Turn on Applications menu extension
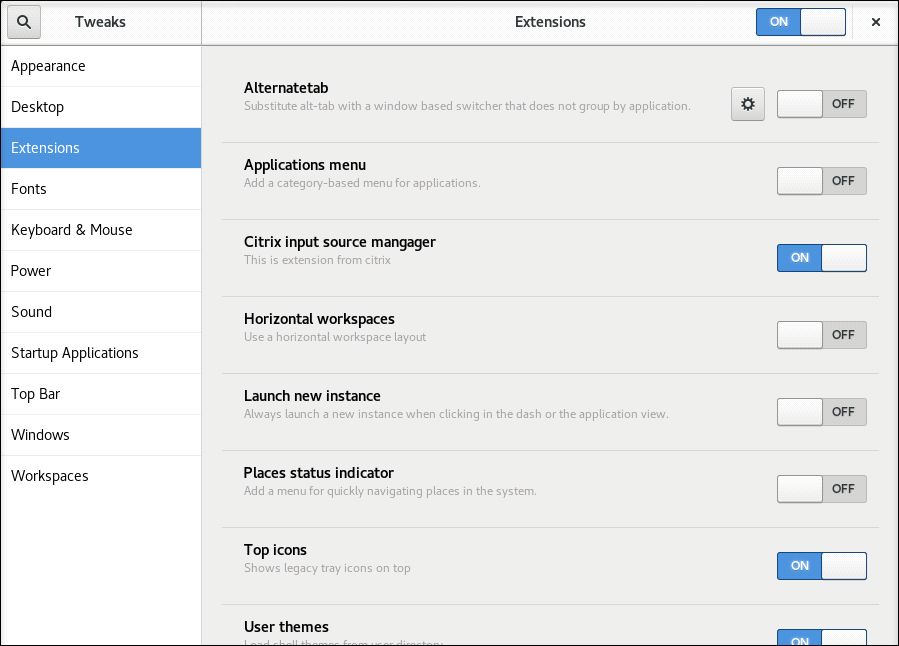 point(821,181)
